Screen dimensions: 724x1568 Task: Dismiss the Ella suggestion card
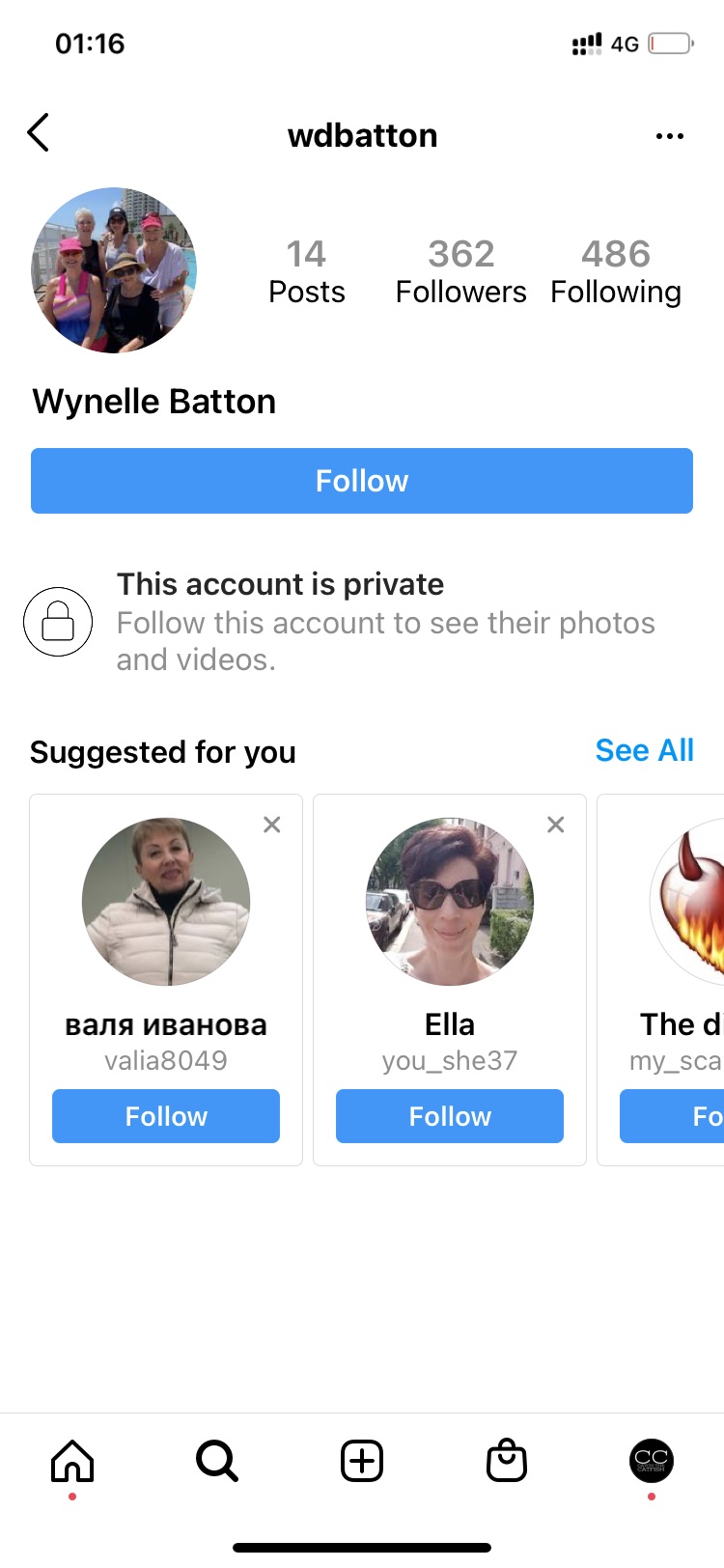556,825
